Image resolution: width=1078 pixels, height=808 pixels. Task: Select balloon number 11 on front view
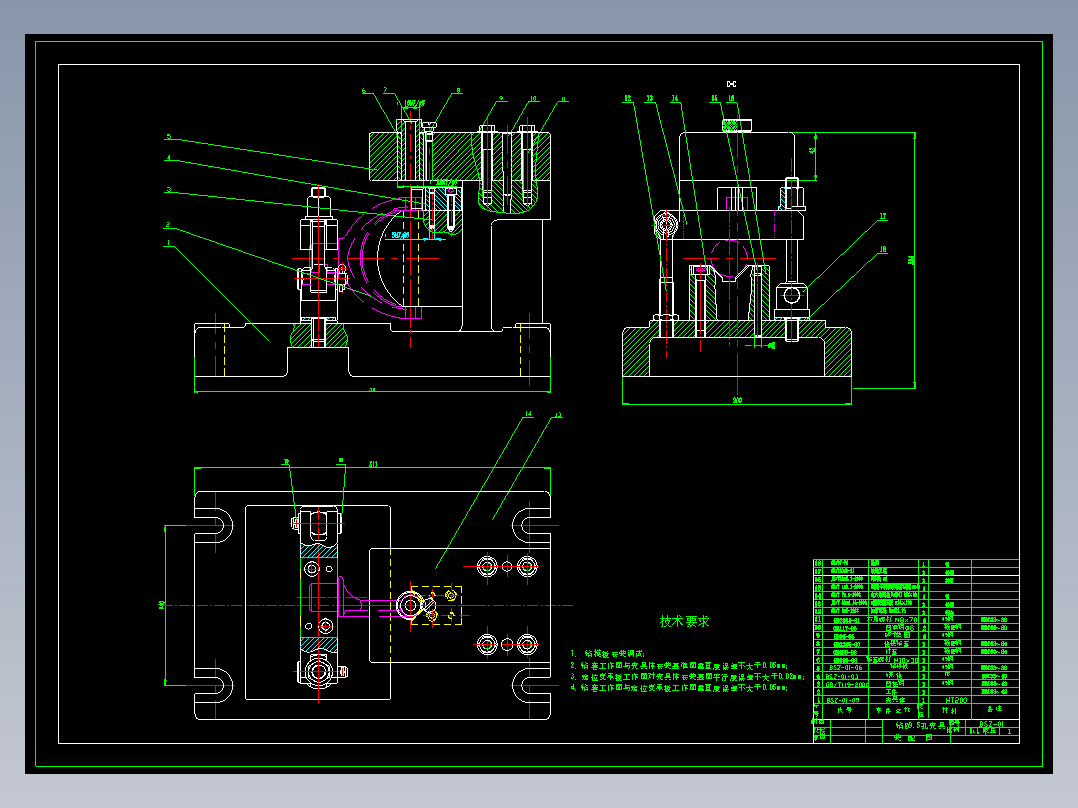click(x=563, y=100)
